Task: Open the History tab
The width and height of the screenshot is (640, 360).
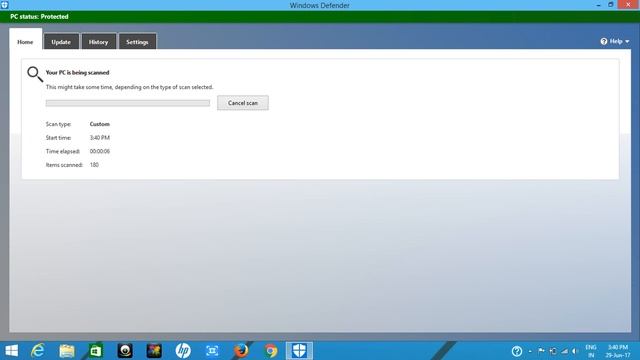Action: point(98,42)
